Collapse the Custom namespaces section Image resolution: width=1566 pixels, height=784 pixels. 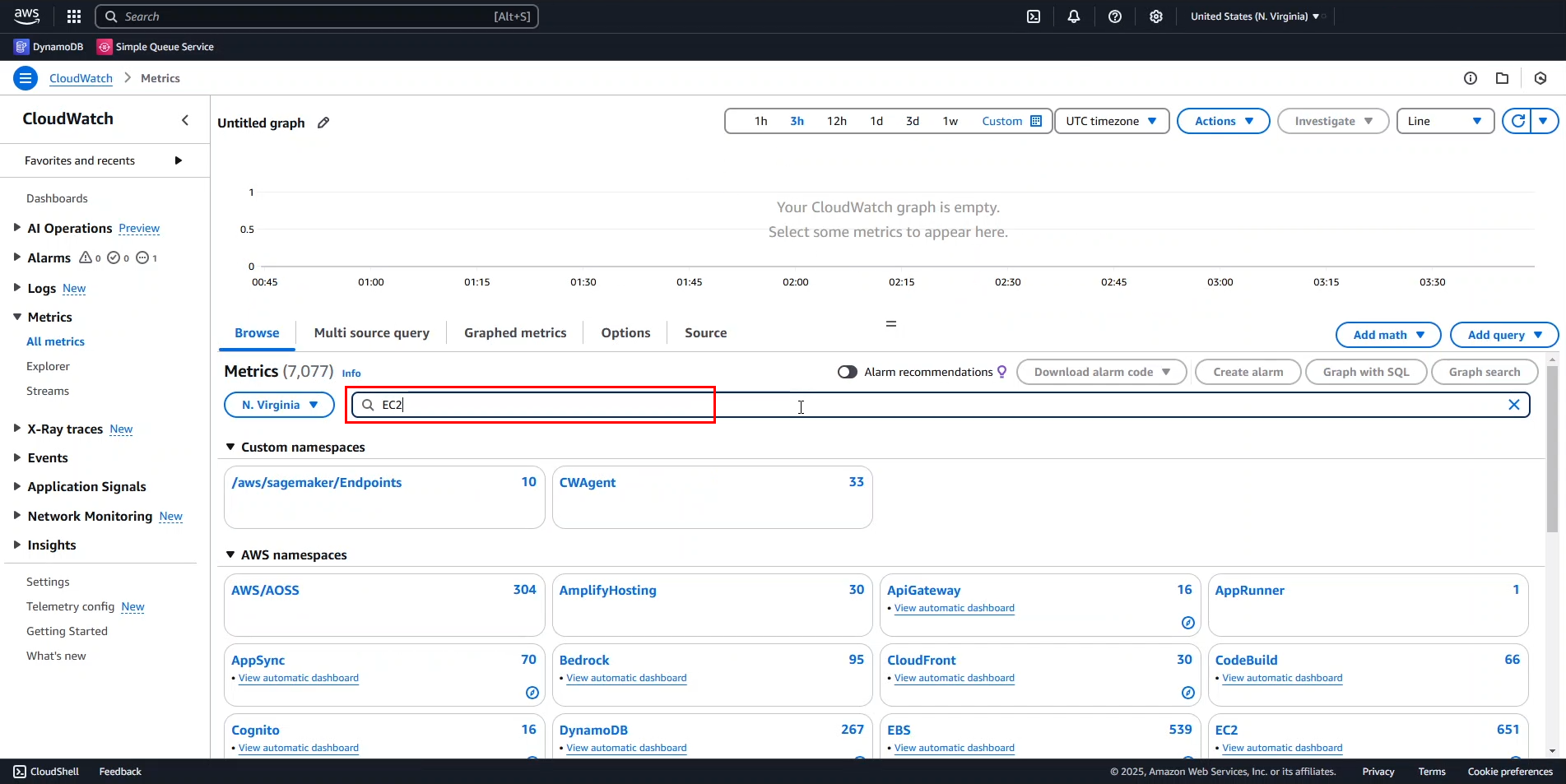[230, 448]
